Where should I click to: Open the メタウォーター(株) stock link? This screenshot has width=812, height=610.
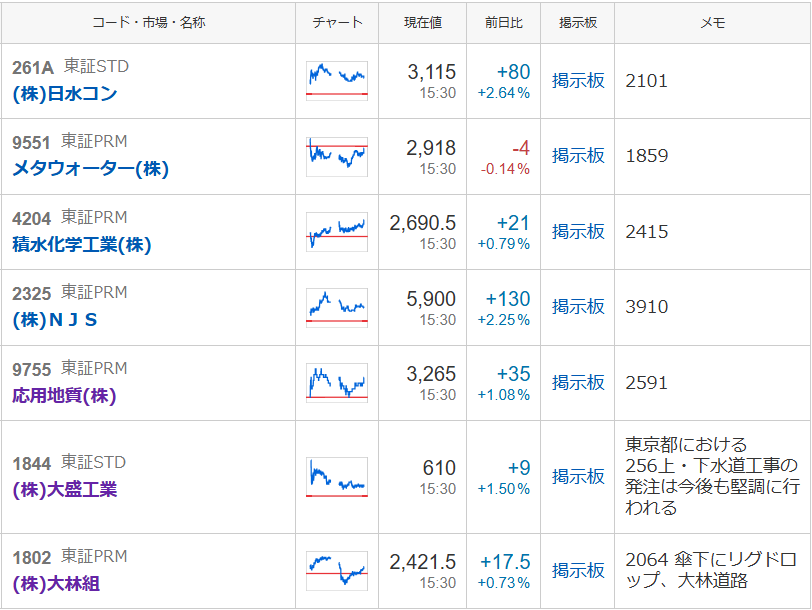[x=90, y=169]
